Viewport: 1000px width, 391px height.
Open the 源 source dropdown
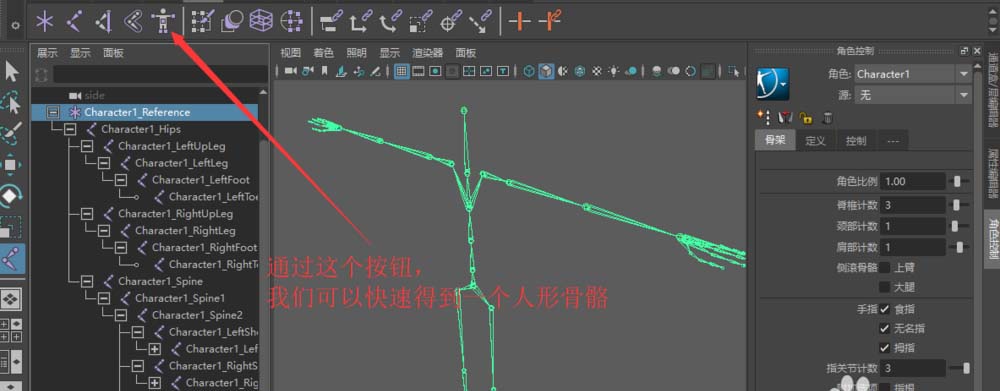coord(913,96)
